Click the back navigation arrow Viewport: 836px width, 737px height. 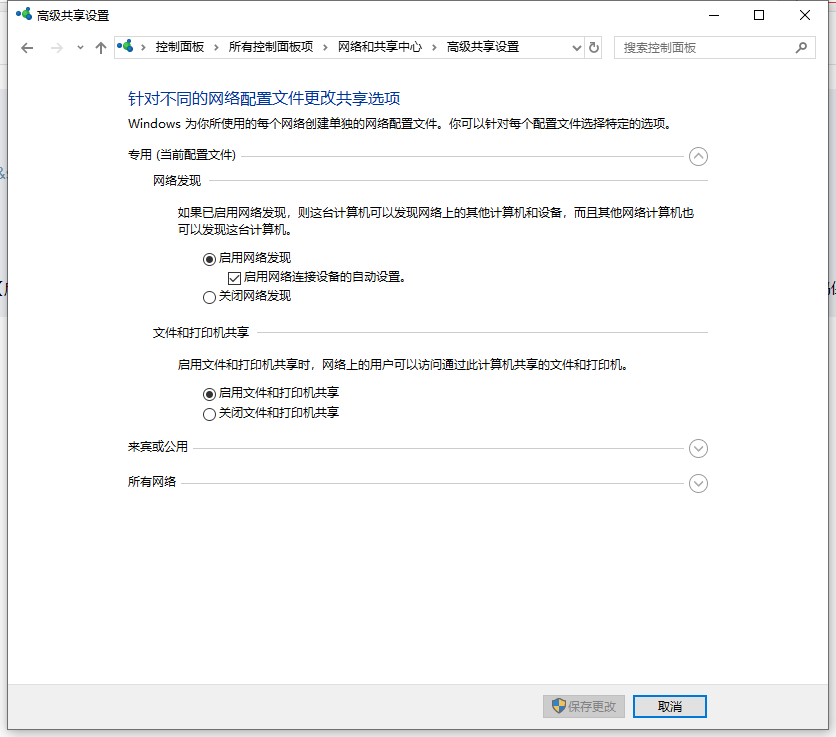coord(28,47)
